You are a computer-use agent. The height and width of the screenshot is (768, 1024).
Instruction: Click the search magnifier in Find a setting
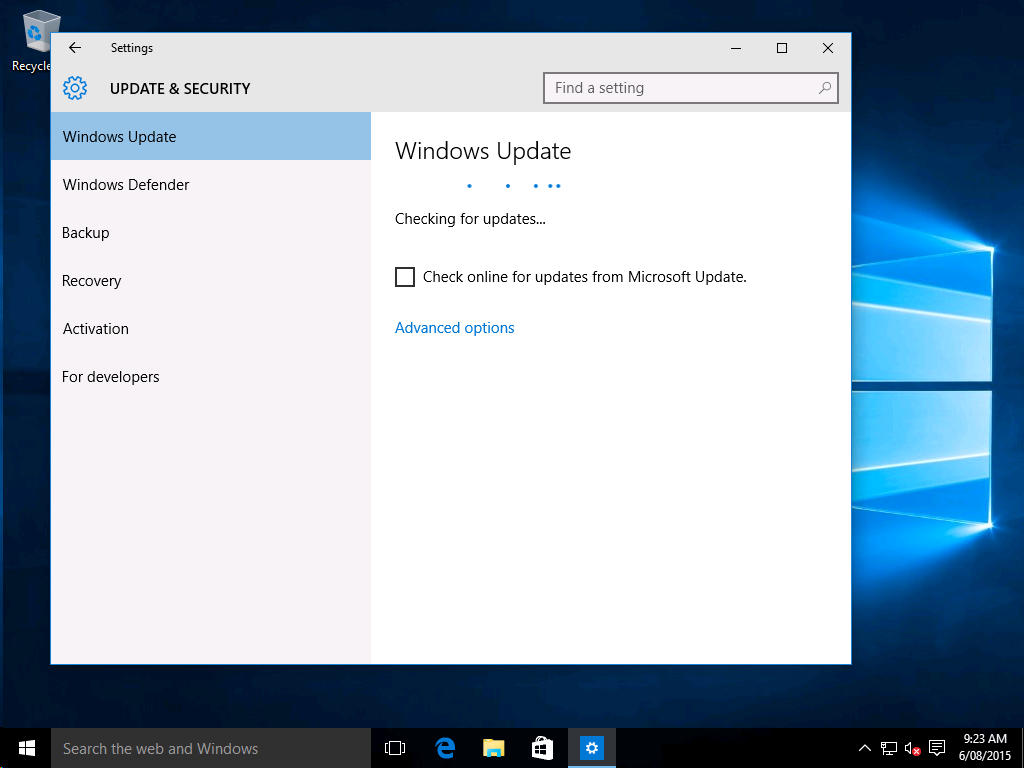825,88
